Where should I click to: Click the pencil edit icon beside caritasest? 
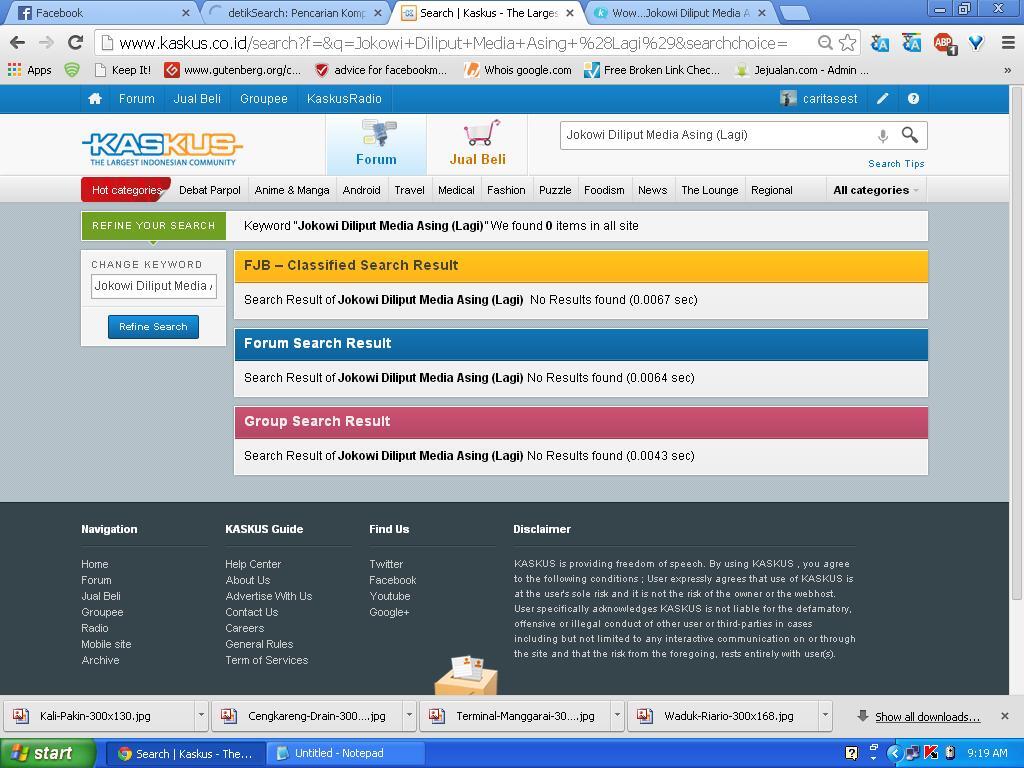[x=882, y=99]
